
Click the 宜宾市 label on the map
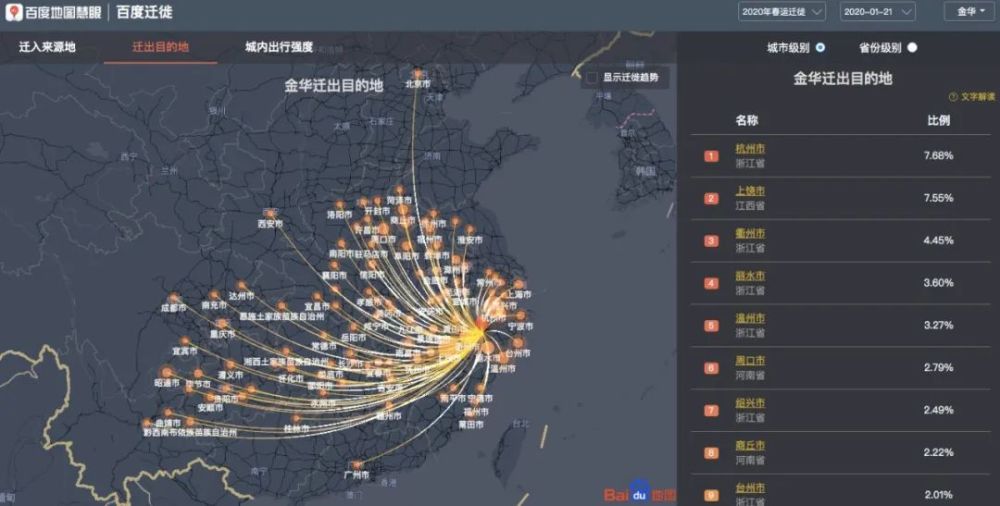click(x=184, y=351)
